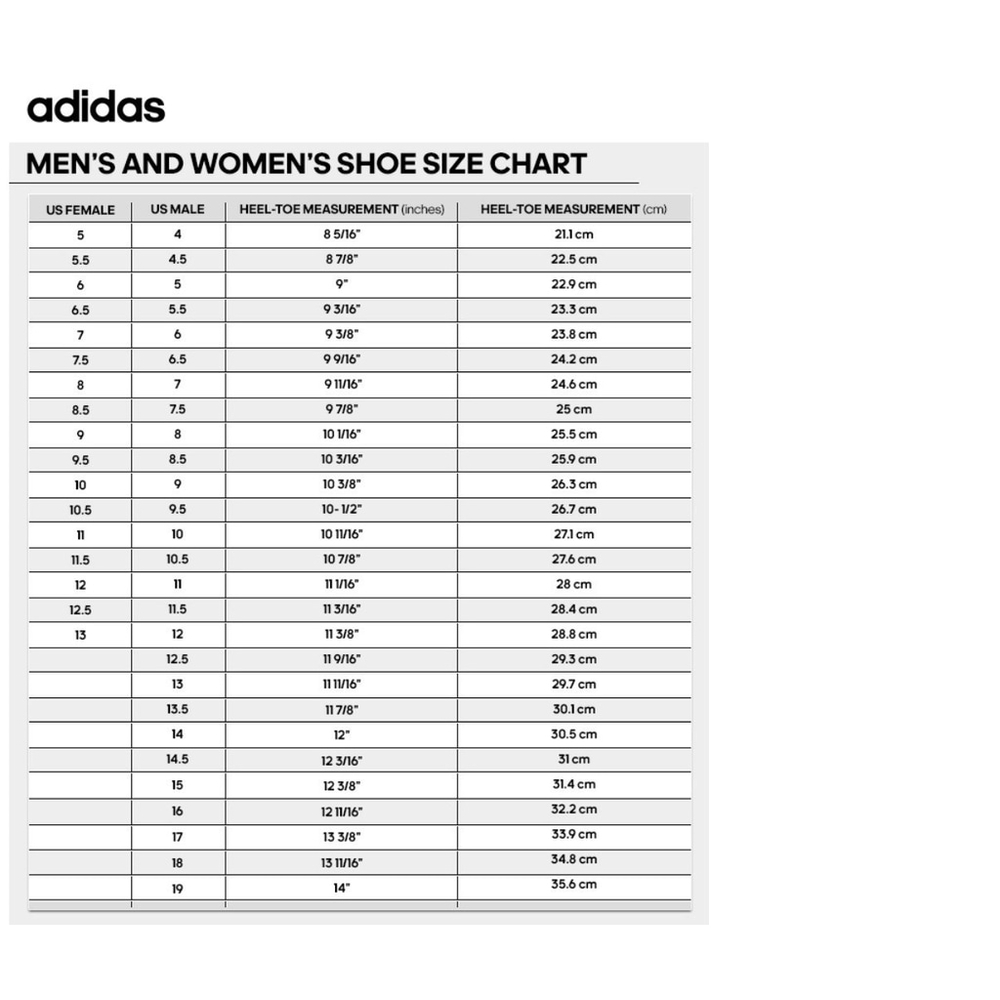Click the 8 5/16" measurement cell
This screenshot has height=1000, width=1000.
click(341, 235)
